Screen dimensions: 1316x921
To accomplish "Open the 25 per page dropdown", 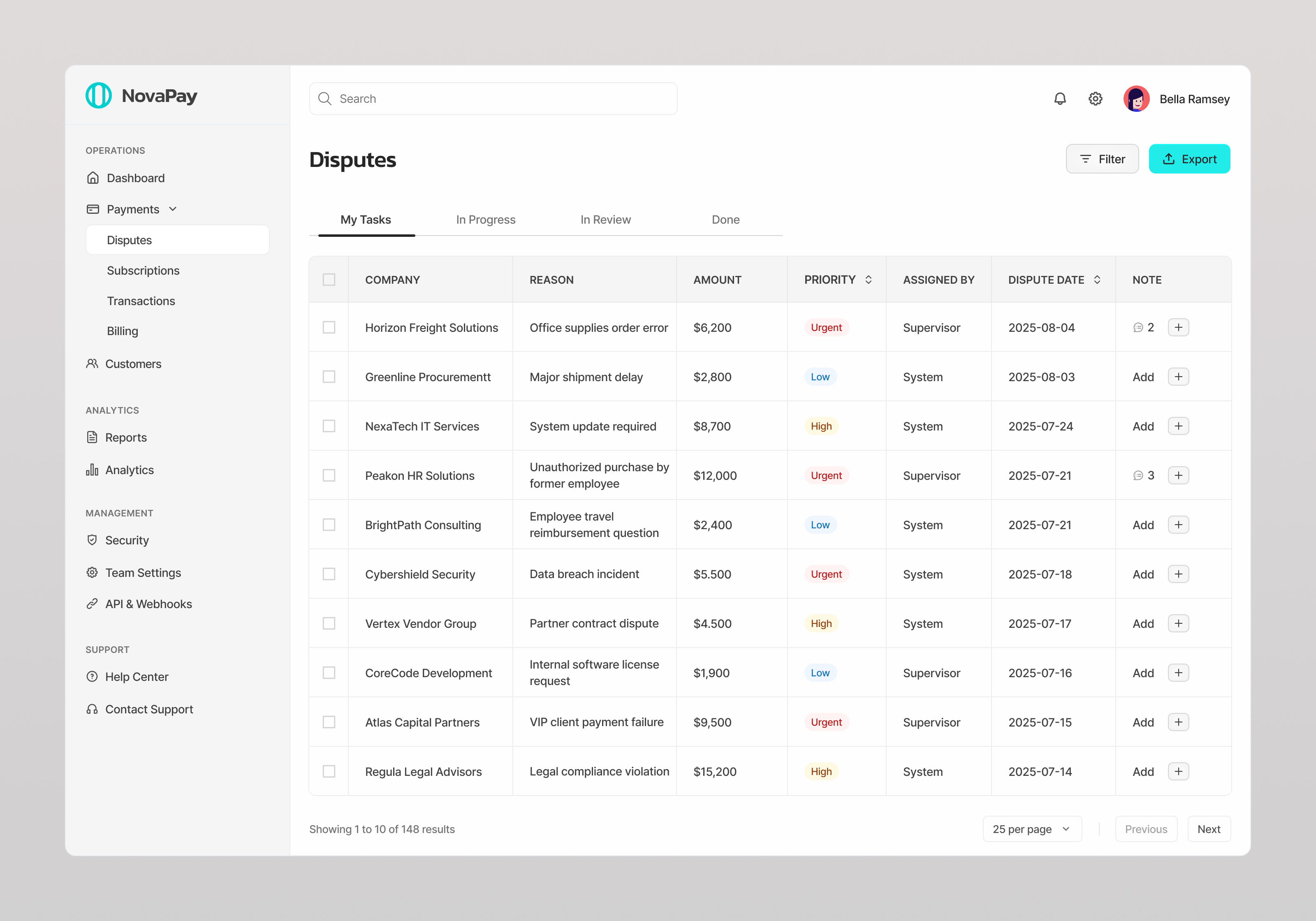I will [x=1032, y=829].
